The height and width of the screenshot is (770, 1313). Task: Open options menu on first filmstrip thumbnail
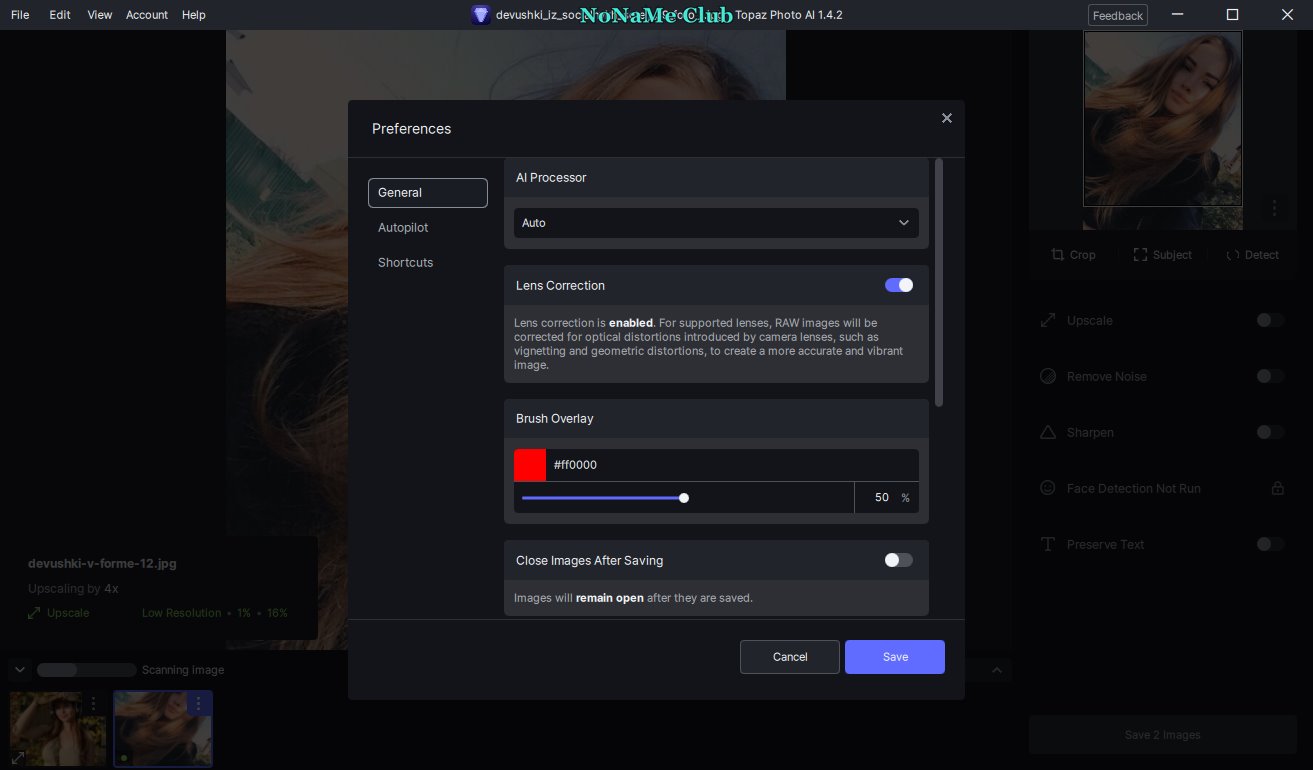click(93, 703)
